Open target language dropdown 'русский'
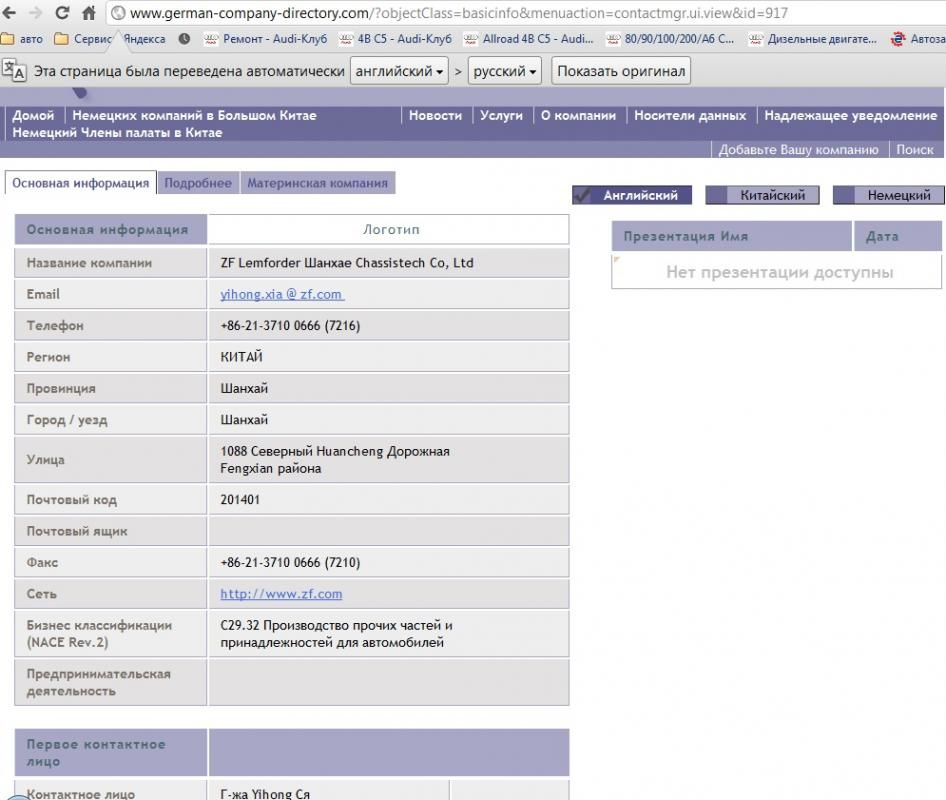The image size is (946, 800). pos(504,71)
